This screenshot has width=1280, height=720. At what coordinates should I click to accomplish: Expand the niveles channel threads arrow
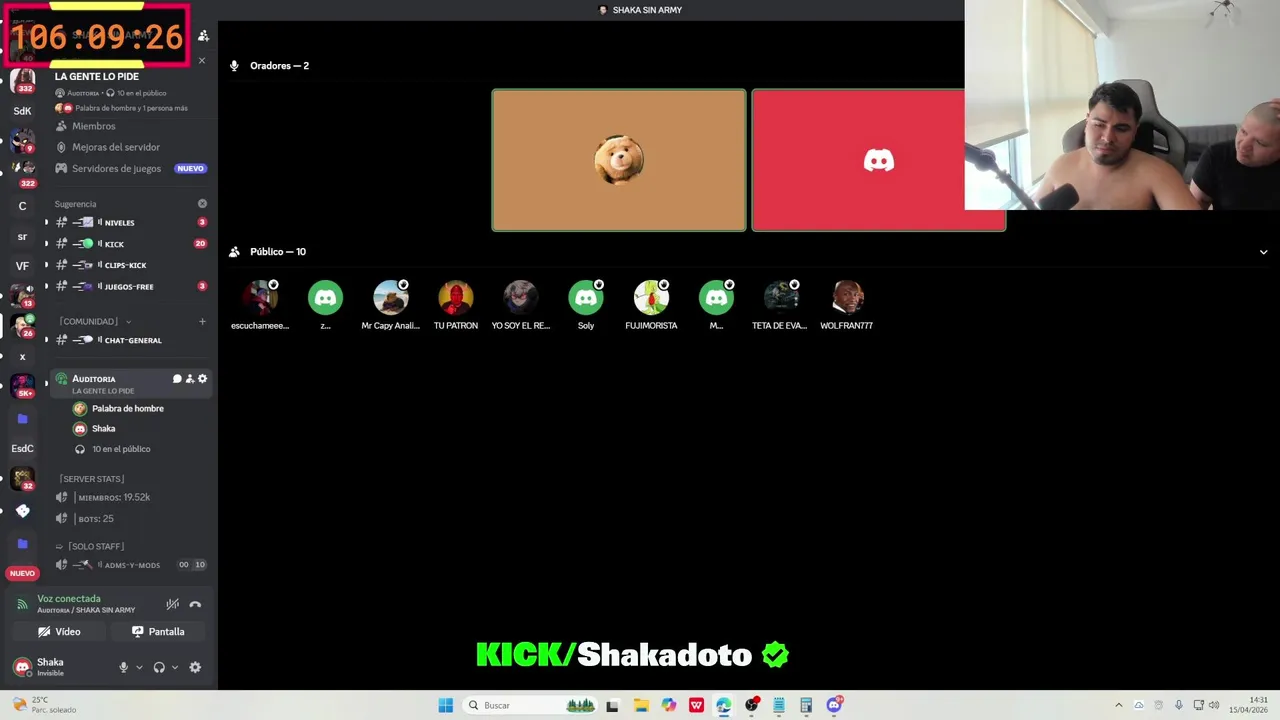[x=46, y=223]
